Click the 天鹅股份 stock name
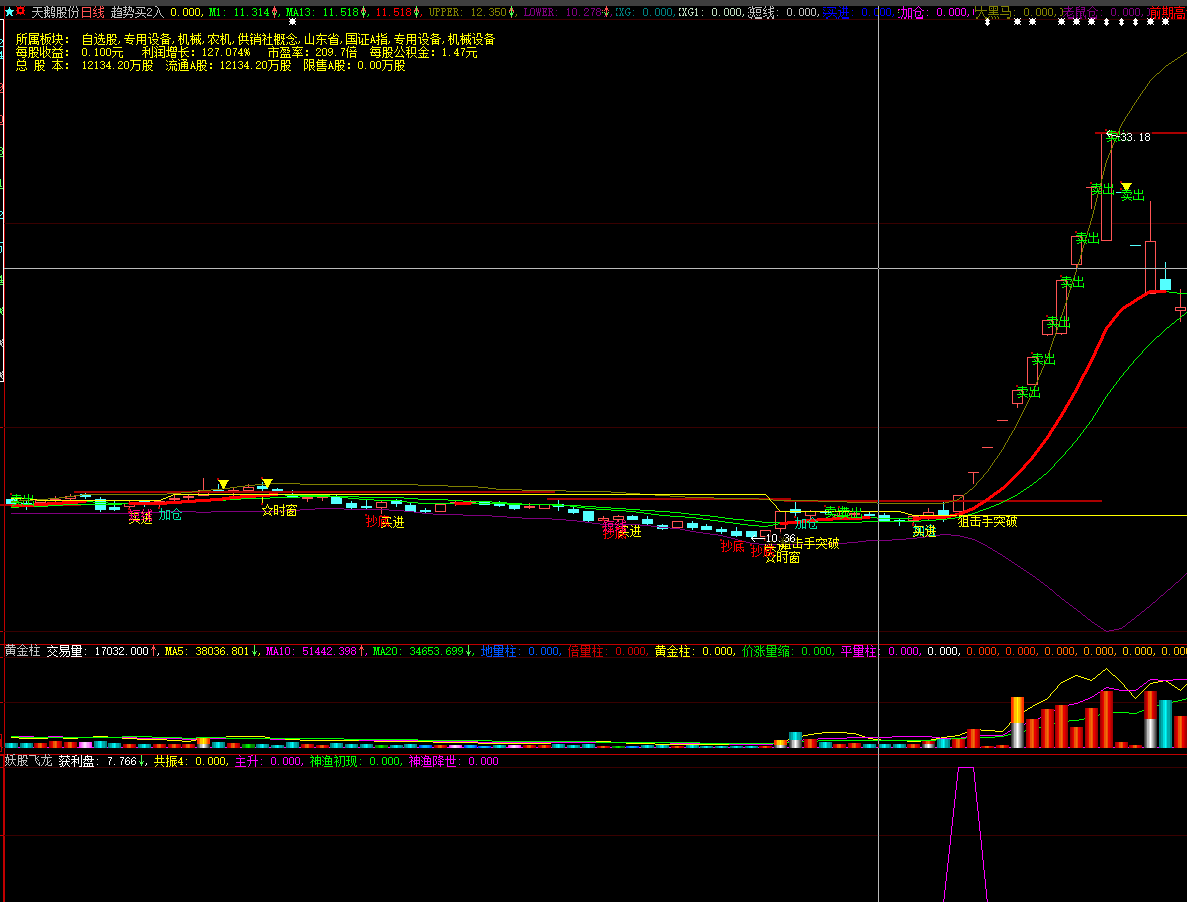This screenshot has height=902, width=1187. pos(55,12)
